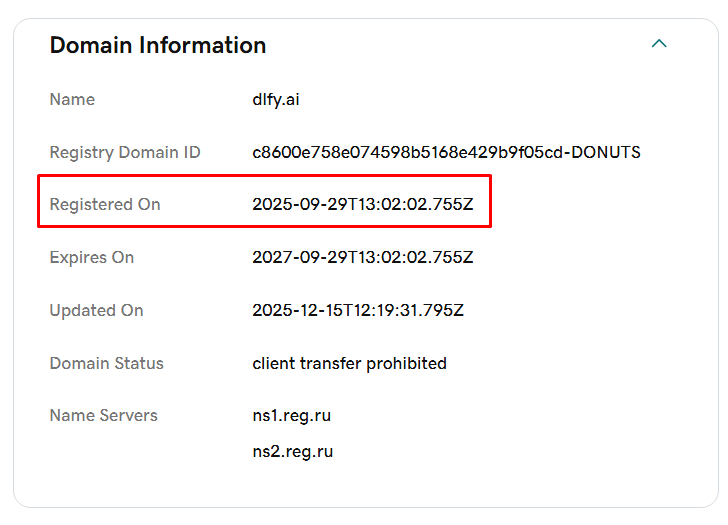The width and height of the screenshot is (728, 525).
Task: Click the Domain Information heading
Action: [158, 45]
